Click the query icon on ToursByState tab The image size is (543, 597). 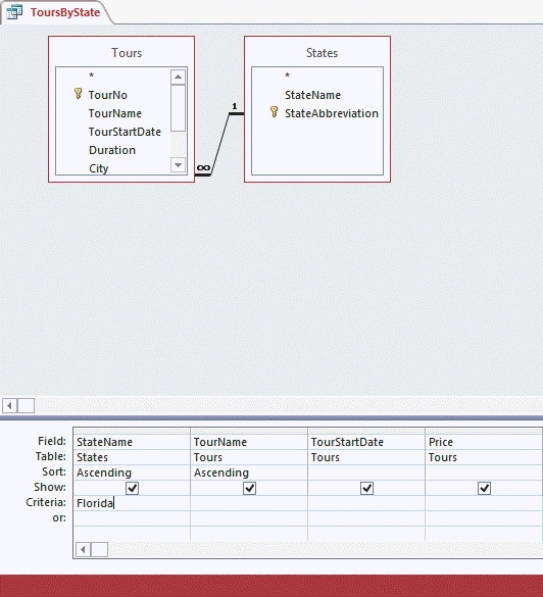[x=14, y=12]
